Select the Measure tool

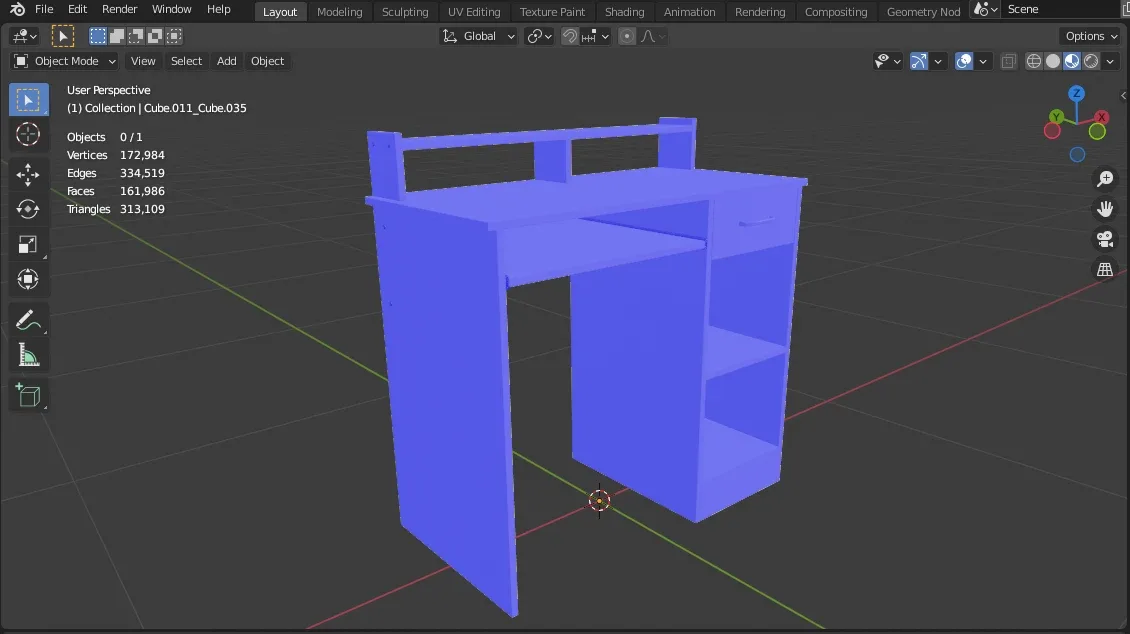[28, 354]
